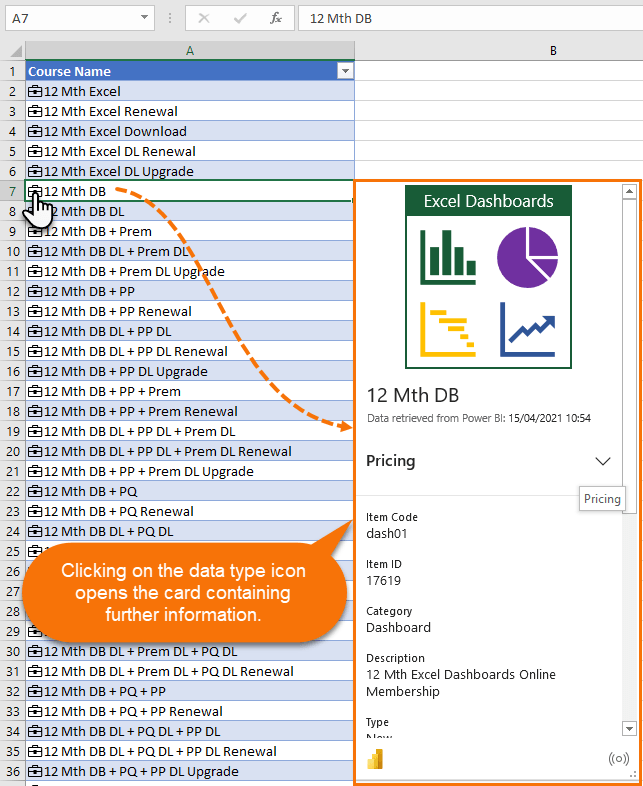643x786 pixels.
Task: Collapse the Pricing section chevron
Action: (x=603, y=461)
